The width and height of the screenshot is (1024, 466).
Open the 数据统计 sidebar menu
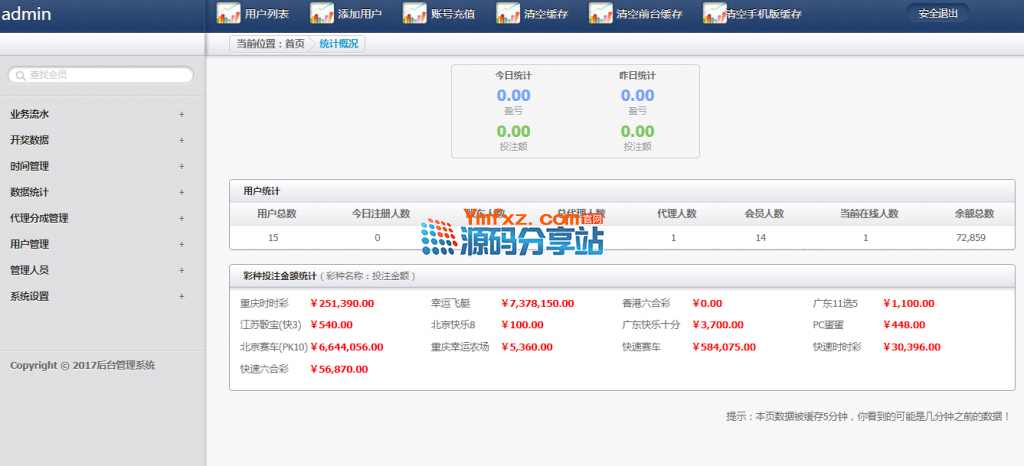click(x=30, y=192)
